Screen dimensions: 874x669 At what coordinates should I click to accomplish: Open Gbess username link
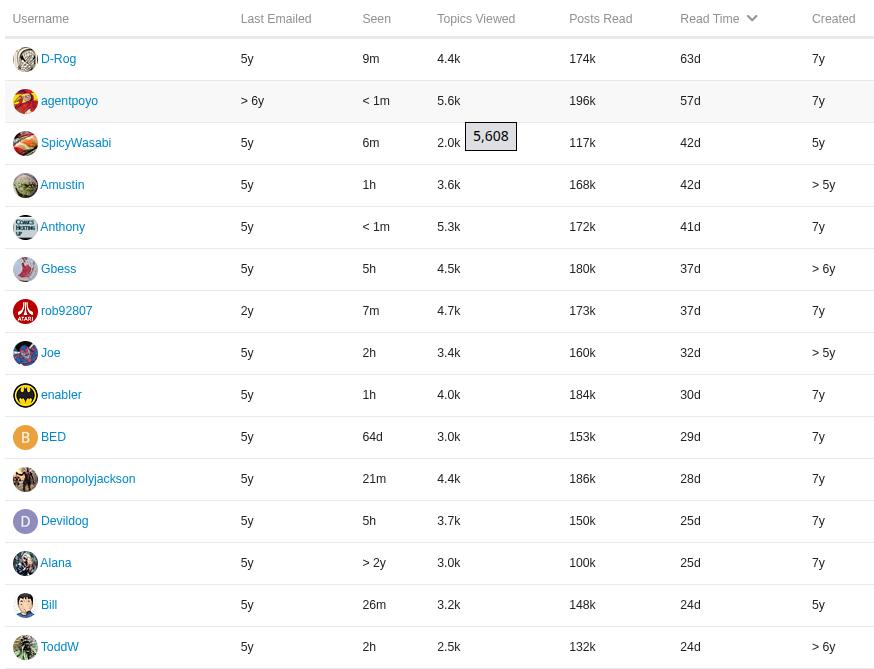(x=58, y=269)
